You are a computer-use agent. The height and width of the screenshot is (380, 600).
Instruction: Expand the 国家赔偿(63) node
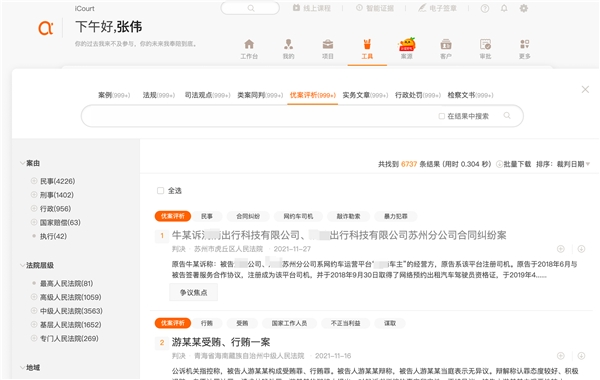(34, 222)
